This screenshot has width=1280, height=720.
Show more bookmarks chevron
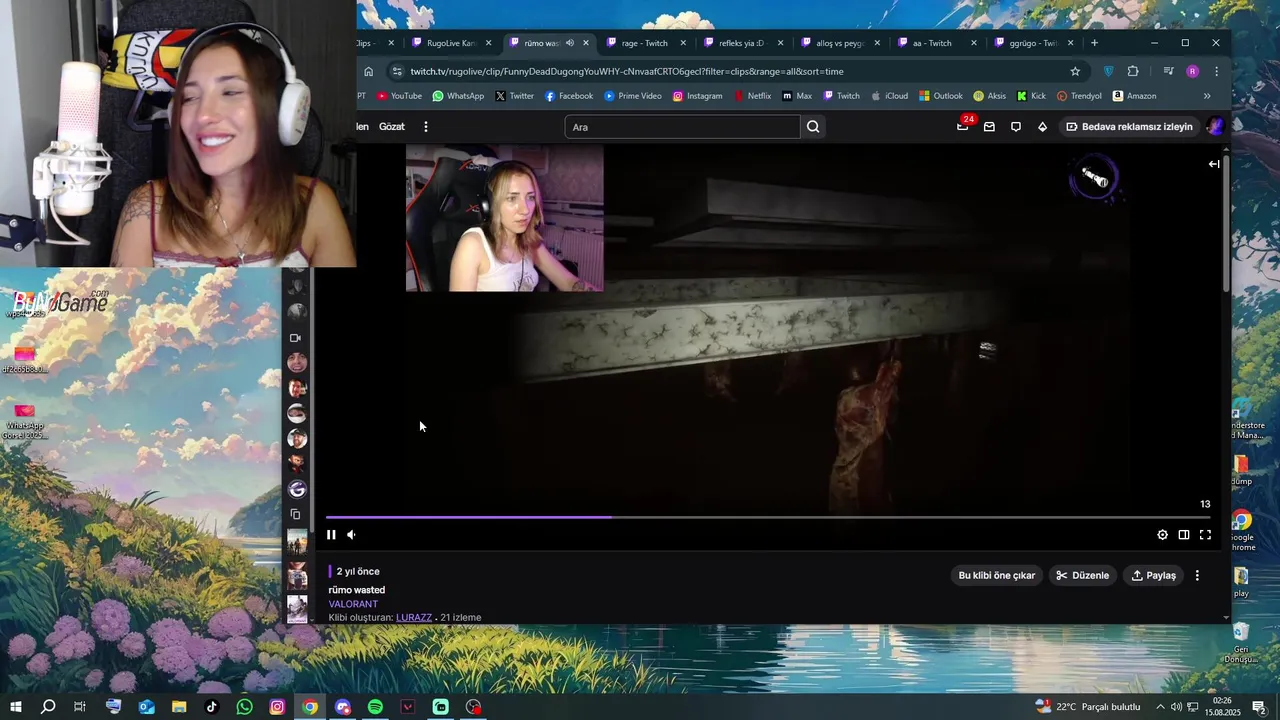[x=1207, y=96]
